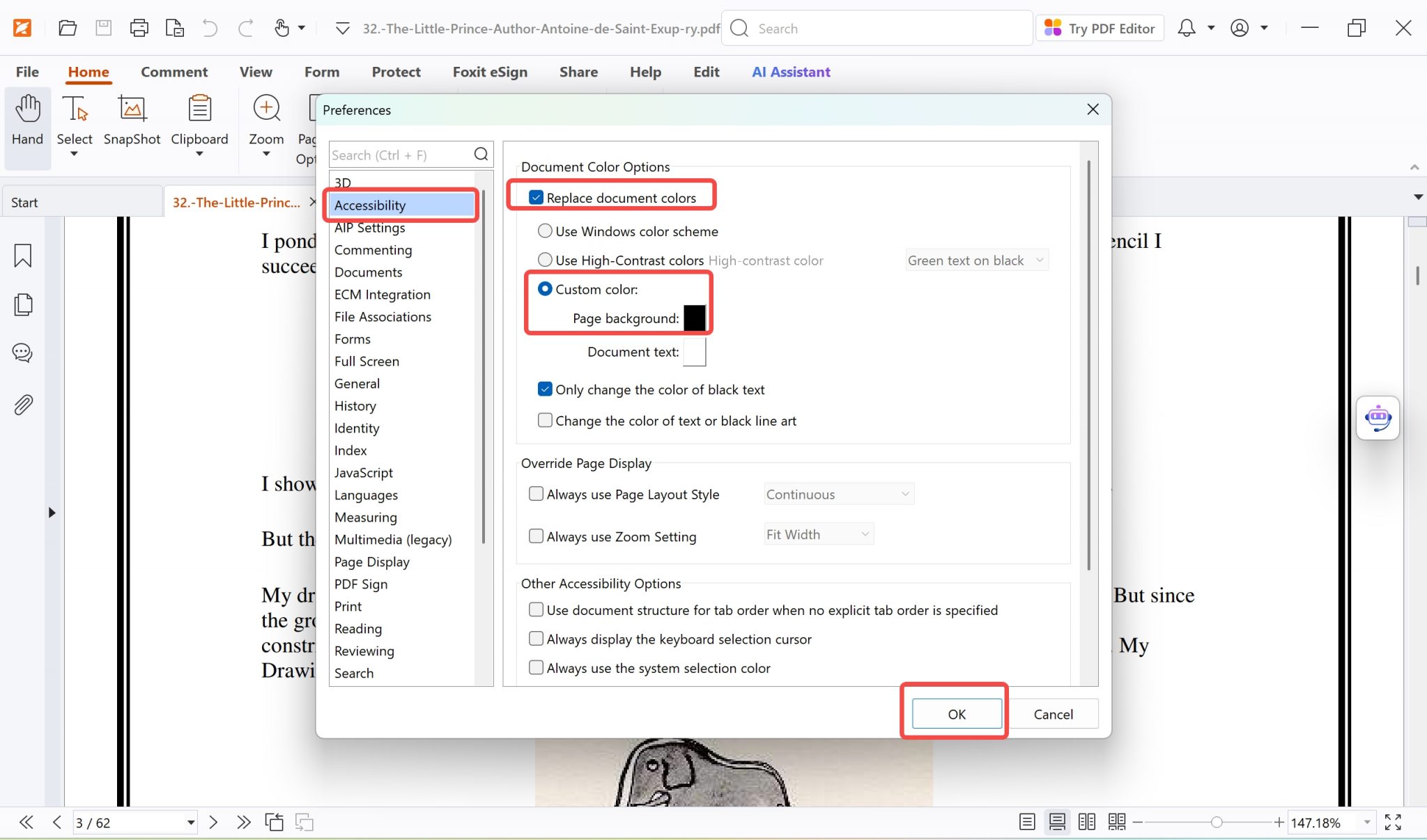Viewport: 1427px width, 840px height.
Task: Click the Print icon in title bar
Action: click(x=139, y=29)
